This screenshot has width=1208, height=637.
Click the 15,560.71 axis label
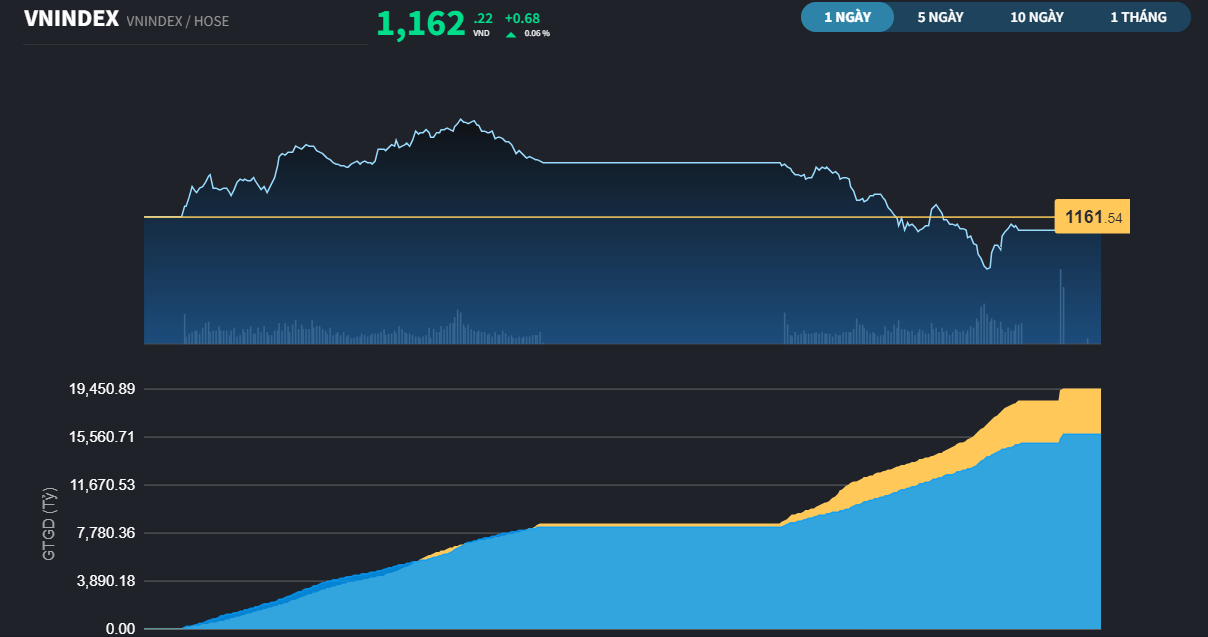(102, 437)
